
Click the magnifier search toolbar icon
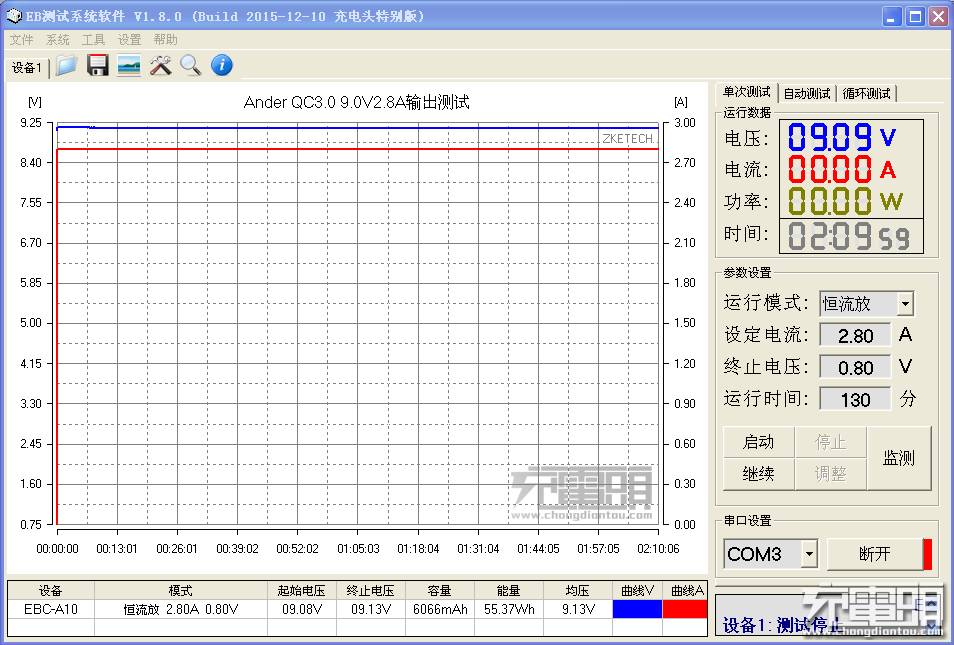pyautogui.click(x=190, y=65)
